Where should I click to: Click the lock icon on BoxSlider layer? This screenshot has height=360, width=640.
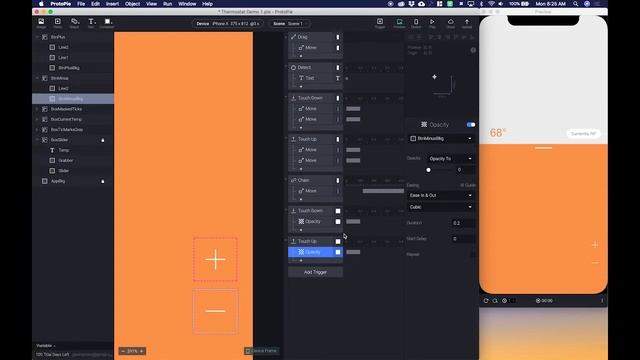pos(103,140)
